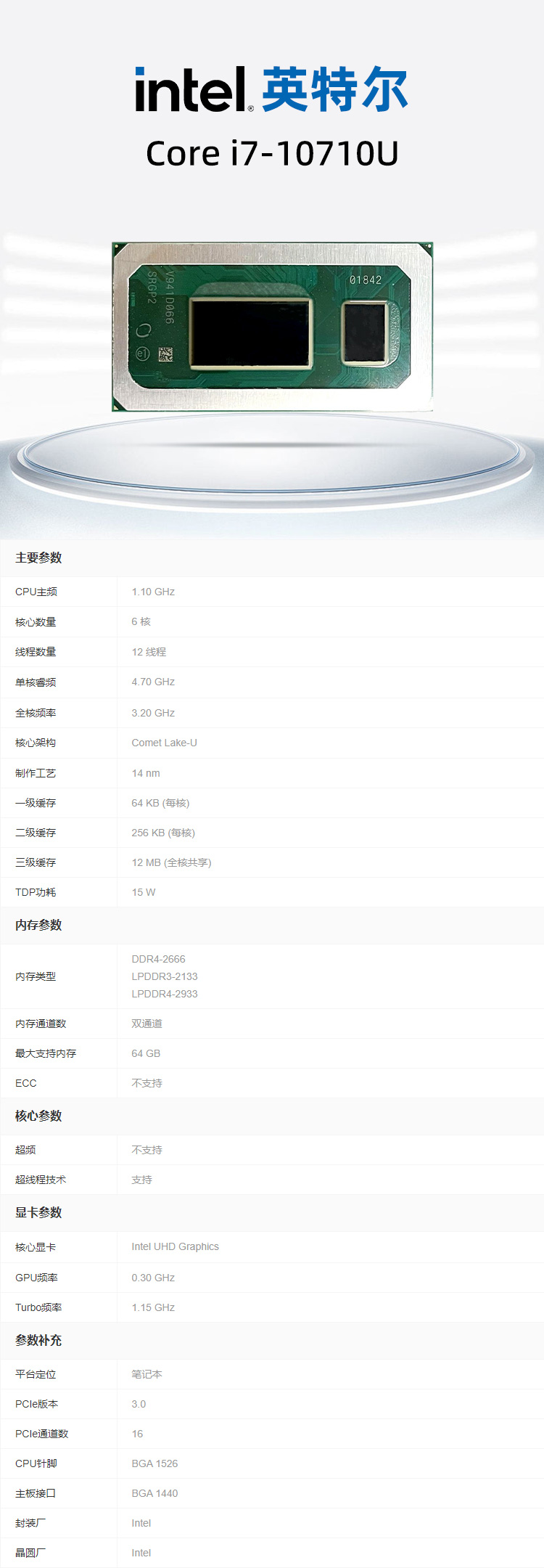This screenshot has width=544, height=1568.
Task: Click the 晶圆厂 row label
Action: [x=30, y=1553]
